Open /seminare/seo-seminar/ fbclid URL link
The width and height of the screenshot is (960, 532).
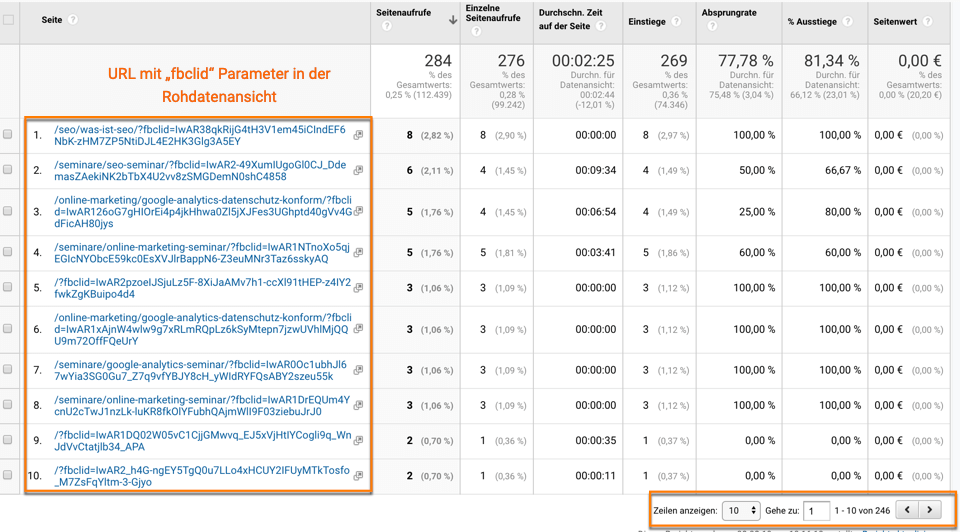click(200, 171)
